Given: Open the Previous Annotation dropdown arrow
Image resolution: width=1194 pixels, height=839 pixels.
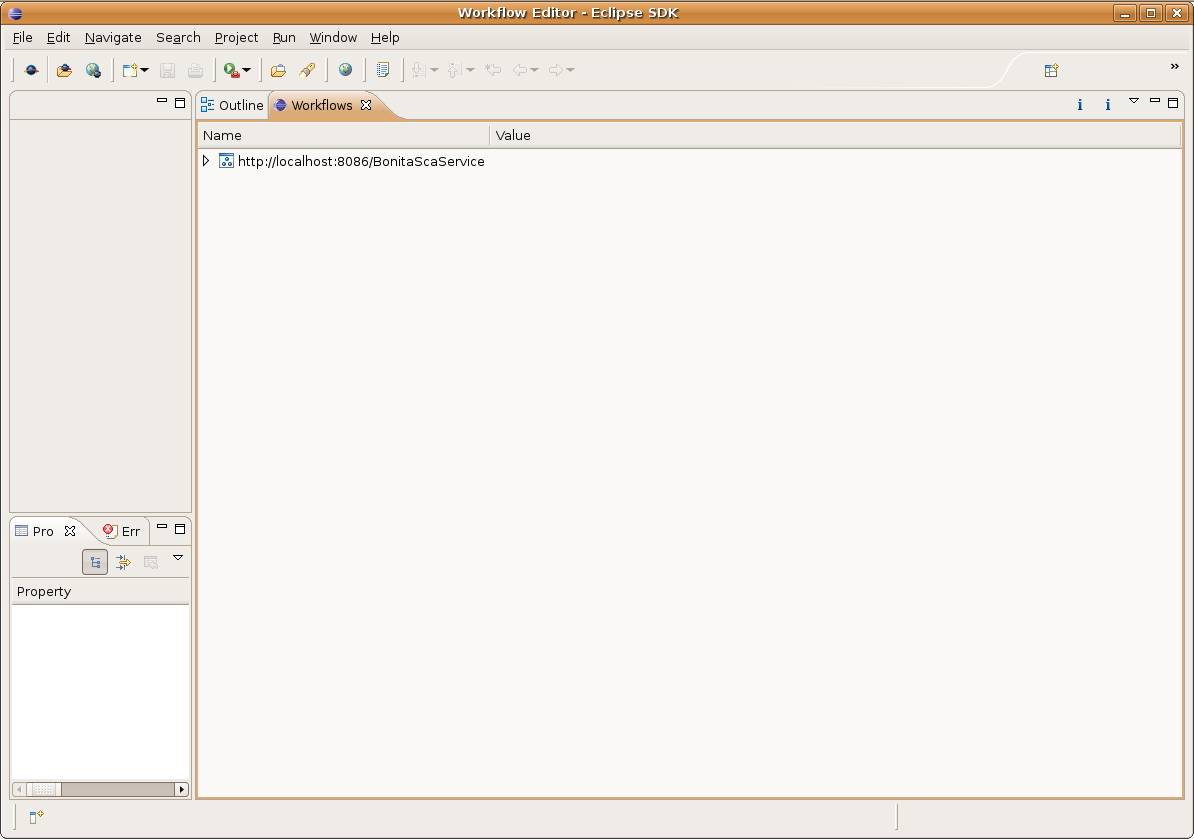Looking at the screenshot, I should click(x=470, y=70).
